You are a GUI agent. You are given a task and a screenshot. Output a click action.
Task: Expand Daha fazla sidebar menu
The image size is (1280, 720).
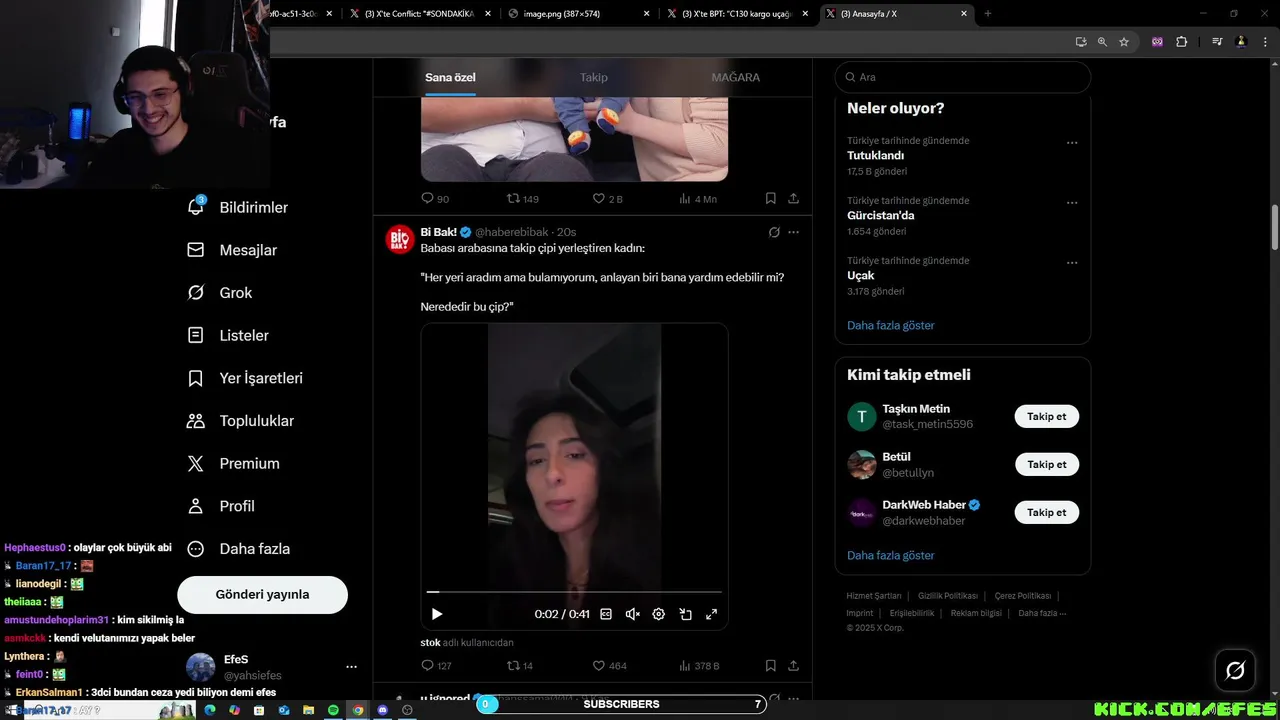(x=238, y=549)
